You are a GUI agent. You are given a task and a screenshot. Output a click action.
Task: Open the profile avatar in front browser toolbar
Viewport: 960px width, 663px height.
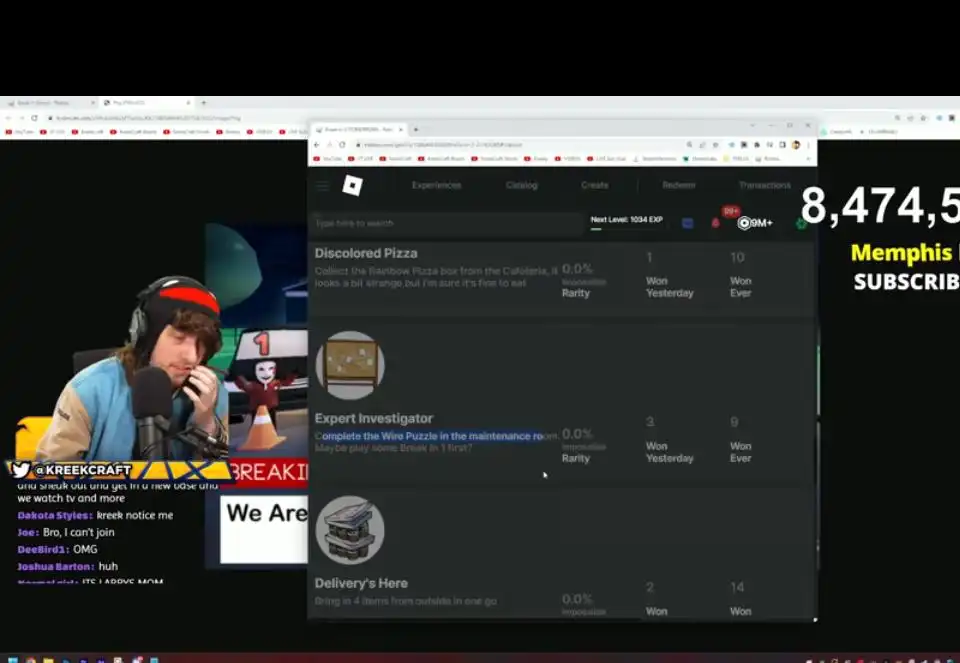[x=796, y=145]
